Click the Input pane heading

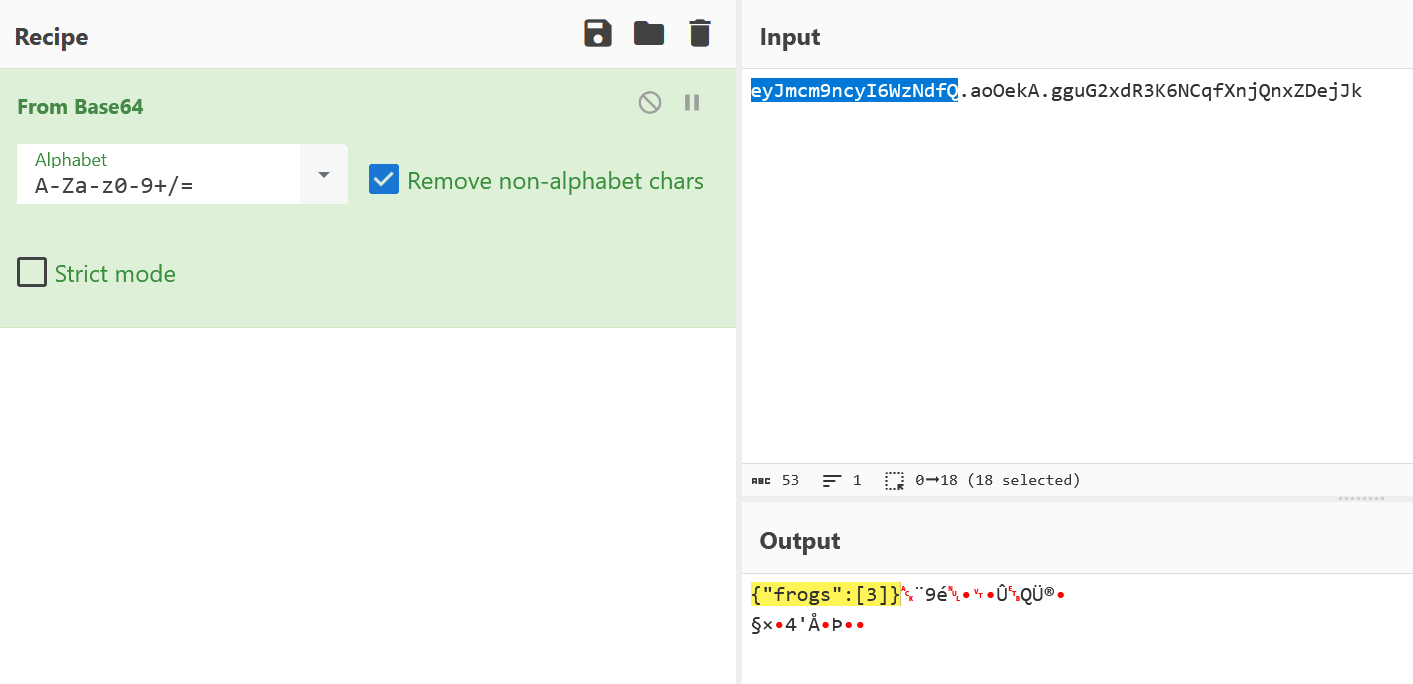pos(790,37)
